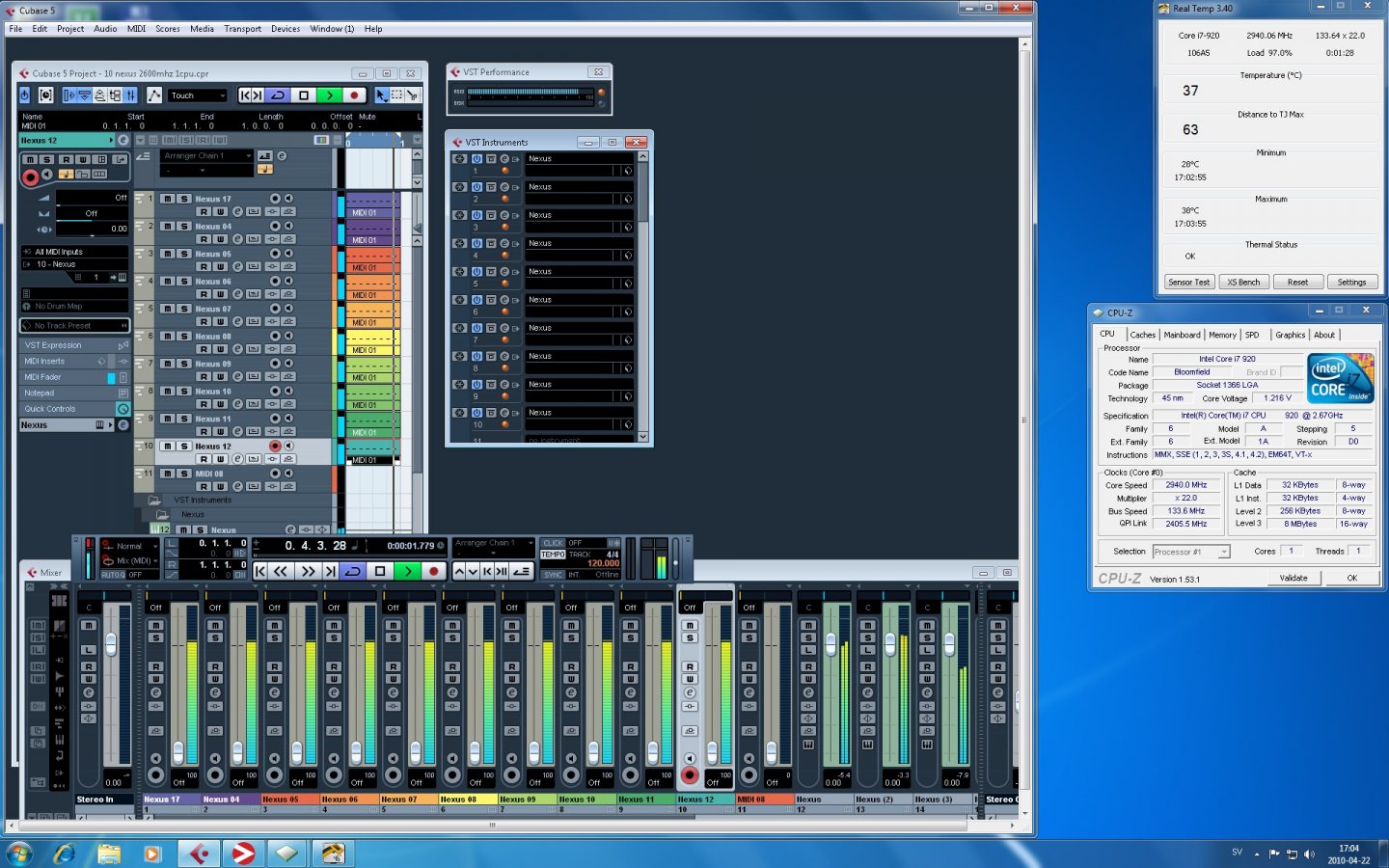Image resolution: width=1389 pixels, height=868 pixels.
Task: Click OK button in CPU-Z
Action: click(1351, 579)
